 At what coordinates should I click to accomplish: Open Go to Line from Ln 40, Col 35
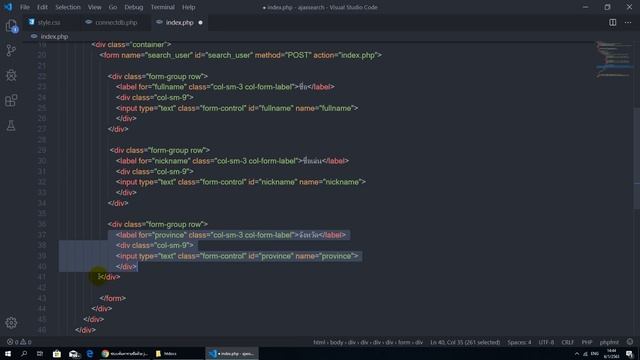click(x=465, y=342)
